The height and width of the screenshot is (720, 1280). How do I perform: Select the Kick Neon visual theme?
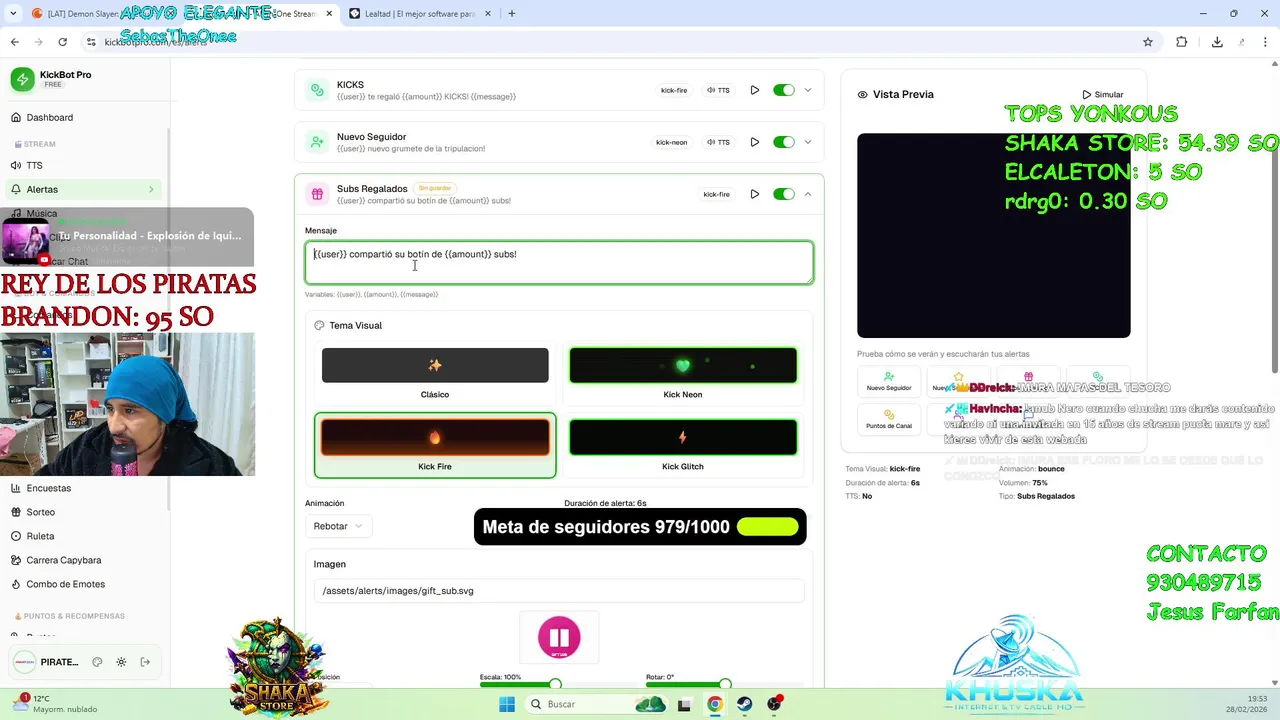click(x=683, y=373)
